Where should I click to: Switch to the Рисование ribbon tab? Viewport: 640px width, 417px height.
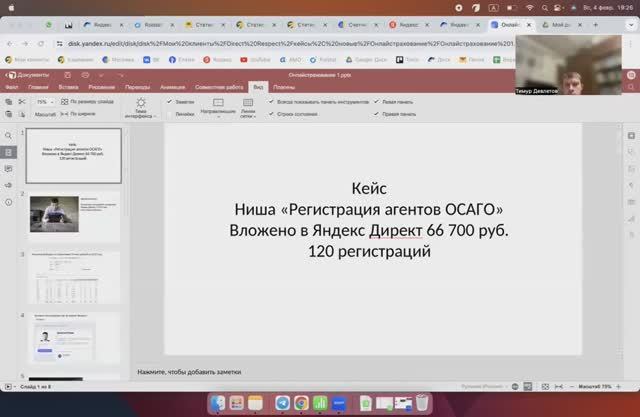102,87
